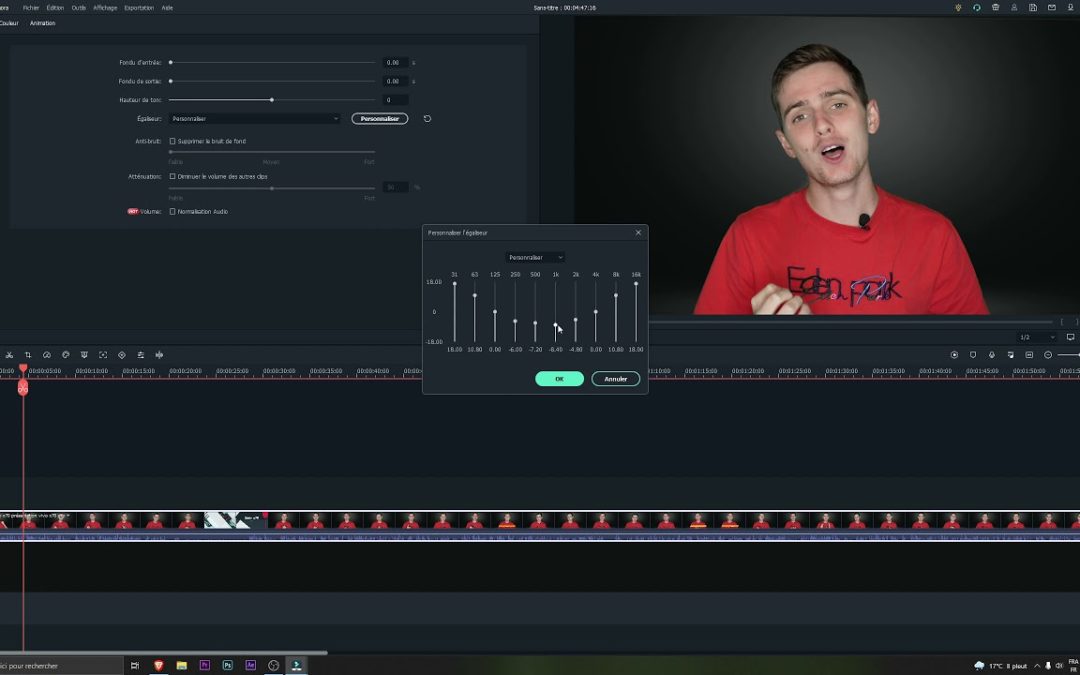This screenshot has height=675, width=1080.
Task: Click the marker shield icon
Action: click(x=973, y=355)
